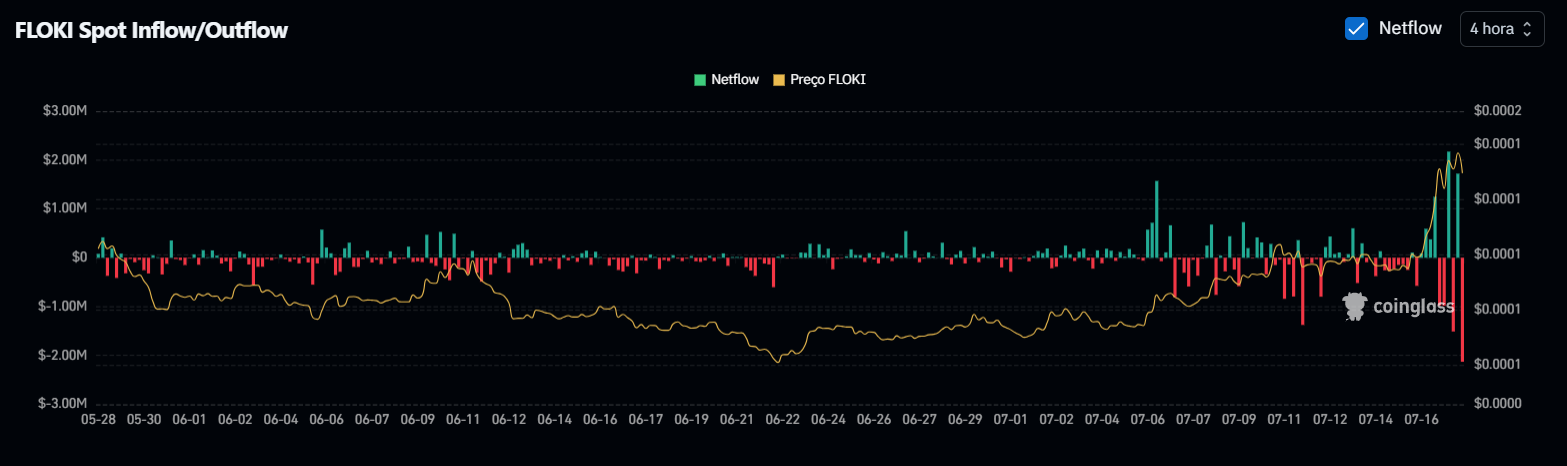Viewport: 1567px width, 466px height.
Task: Click the $-2.00M left axis label
Action: 63,355
